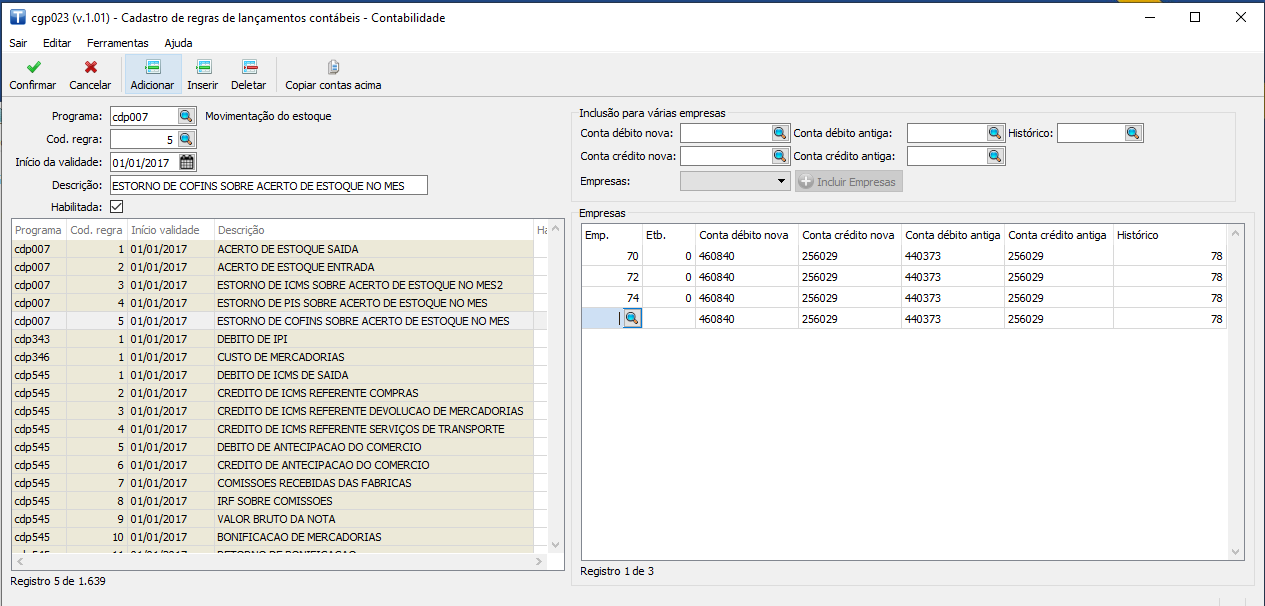Toggle the Habilitada checkbox
This screenshot has height=606, width=1265.
(117, 207)
